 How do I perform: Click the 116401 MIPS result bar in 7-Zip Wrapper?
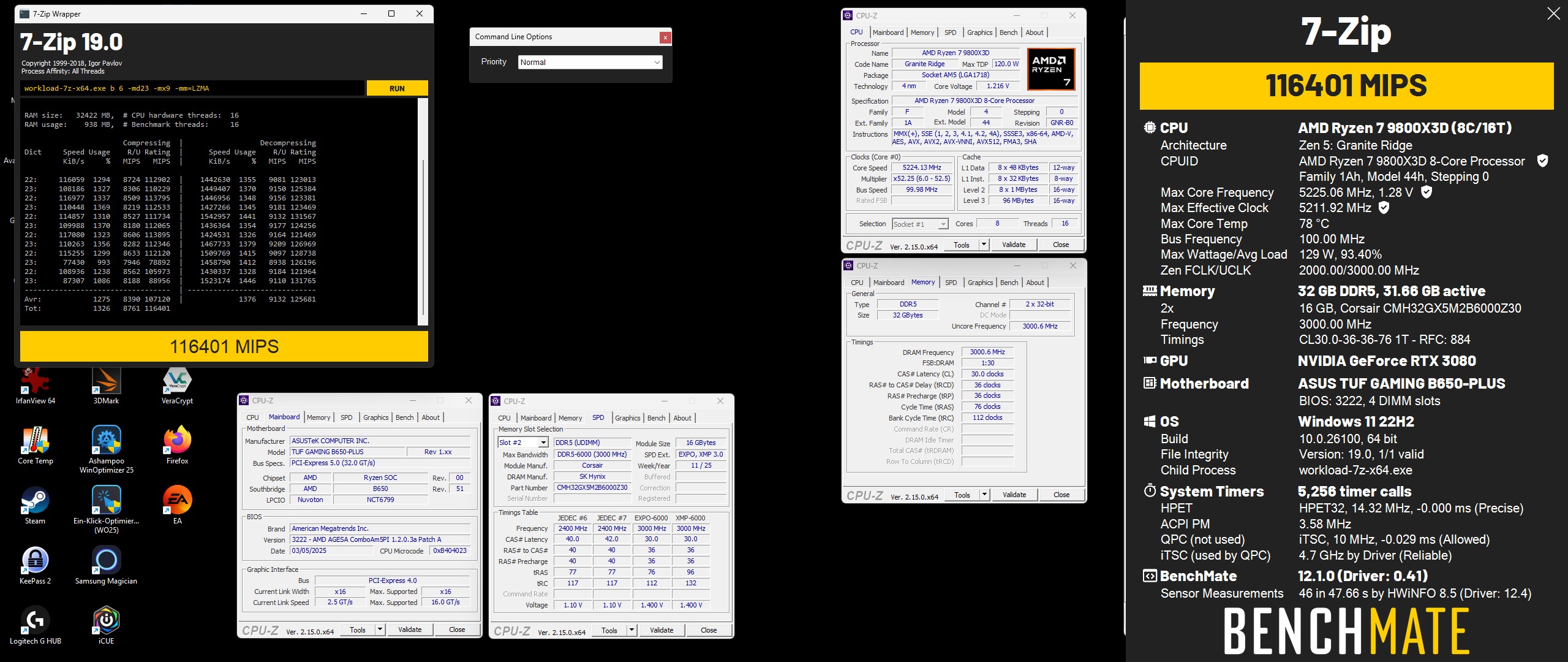click(x=224, y=346)
